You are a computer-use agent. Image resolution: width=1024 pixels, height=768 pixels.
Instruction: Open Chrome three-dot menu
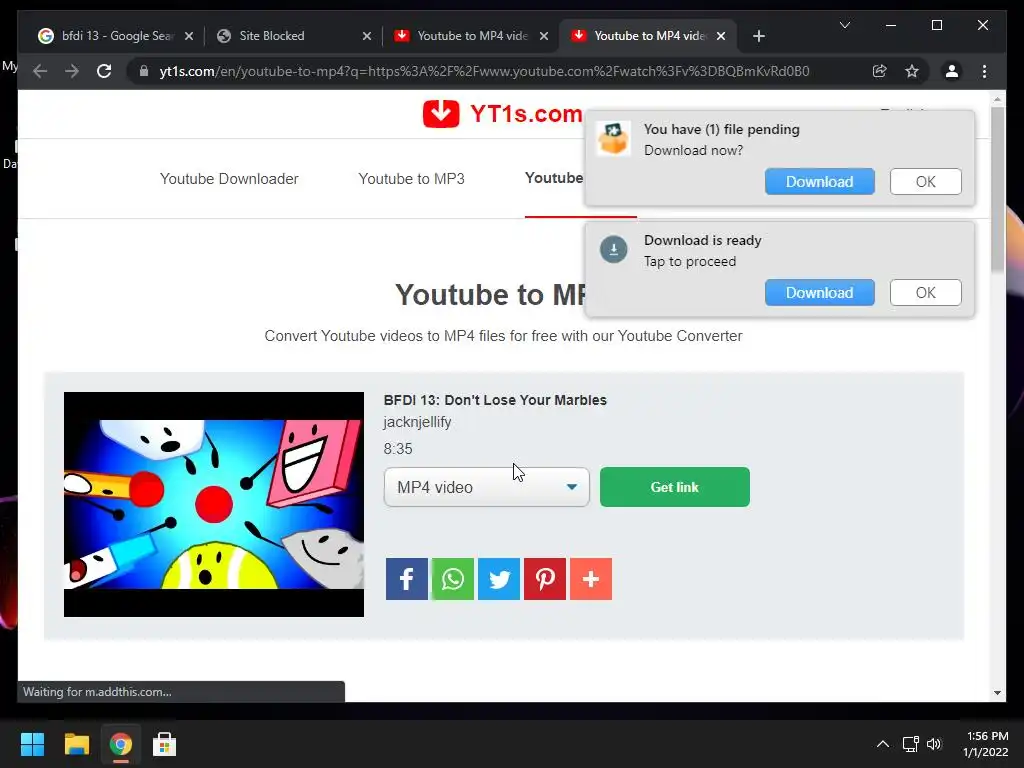(x=984, y=71)
